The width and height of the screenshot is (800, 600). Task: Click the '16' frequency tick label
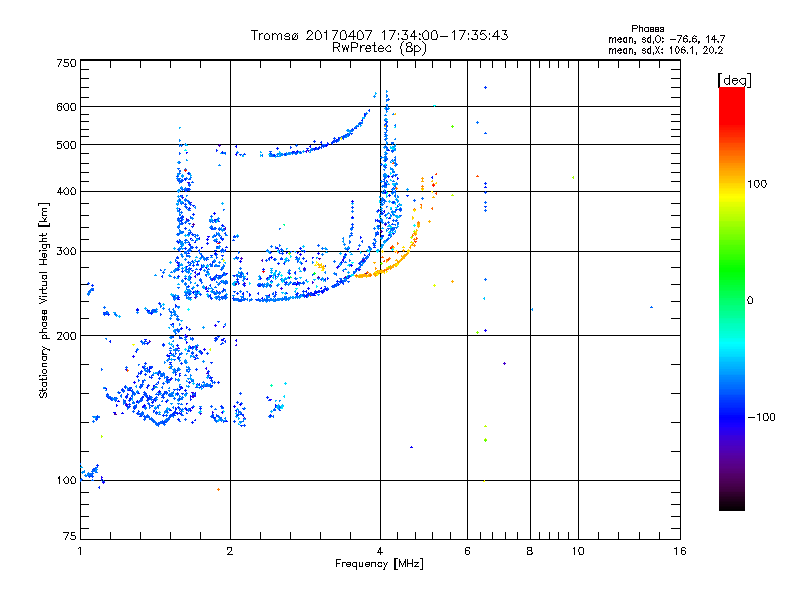point(680,551)
